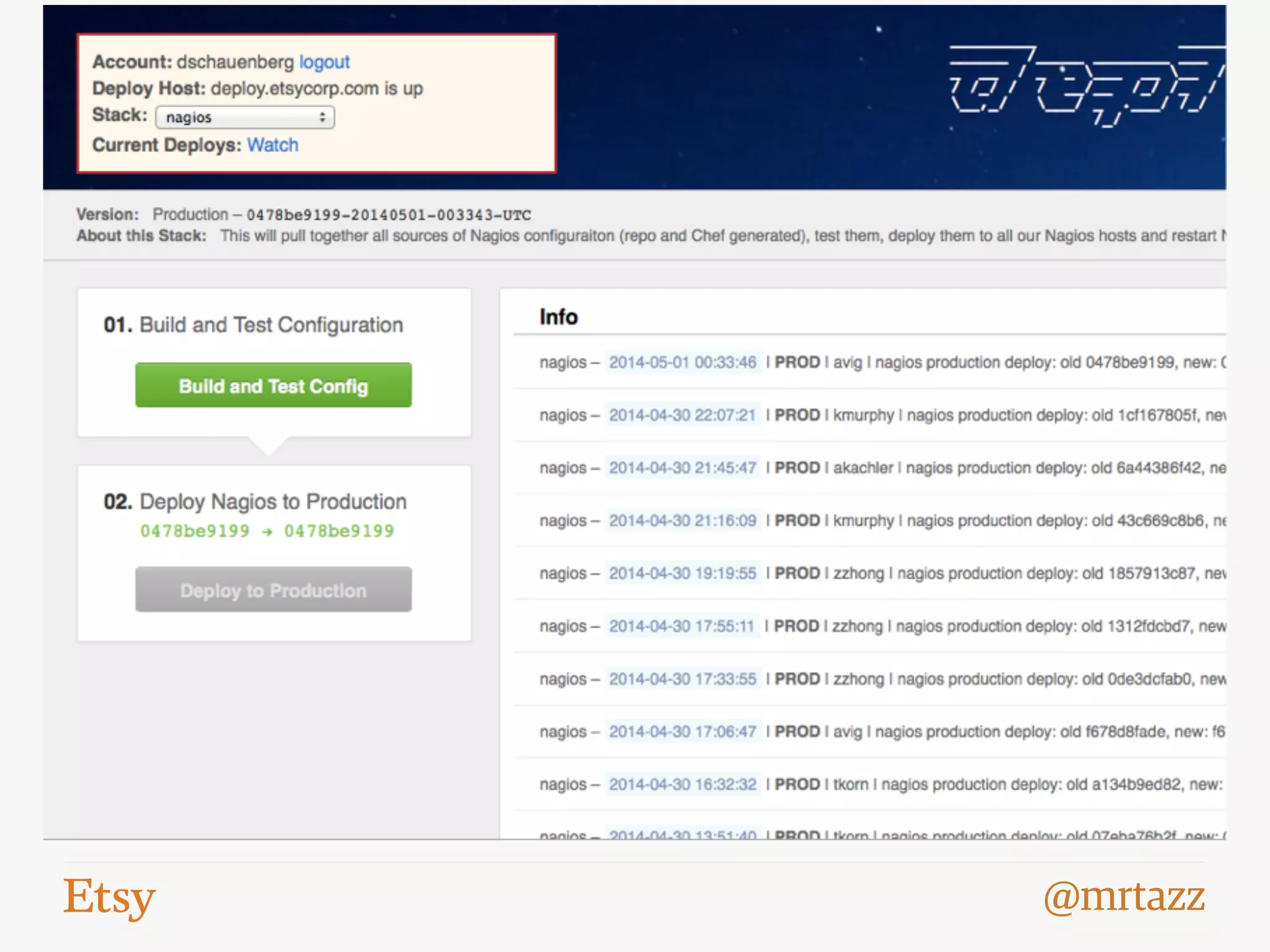Click the Etsy logo at the bottom

click(110, 896)
